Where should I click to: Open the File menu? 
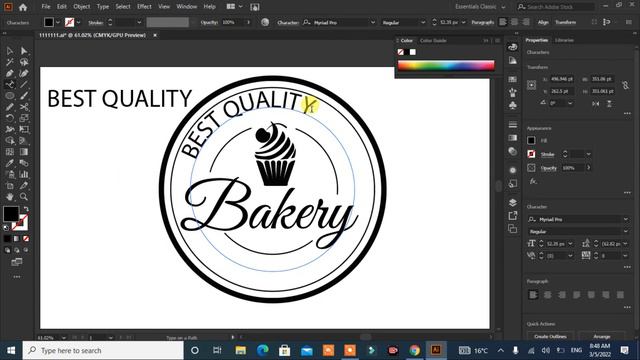[46, 7]
